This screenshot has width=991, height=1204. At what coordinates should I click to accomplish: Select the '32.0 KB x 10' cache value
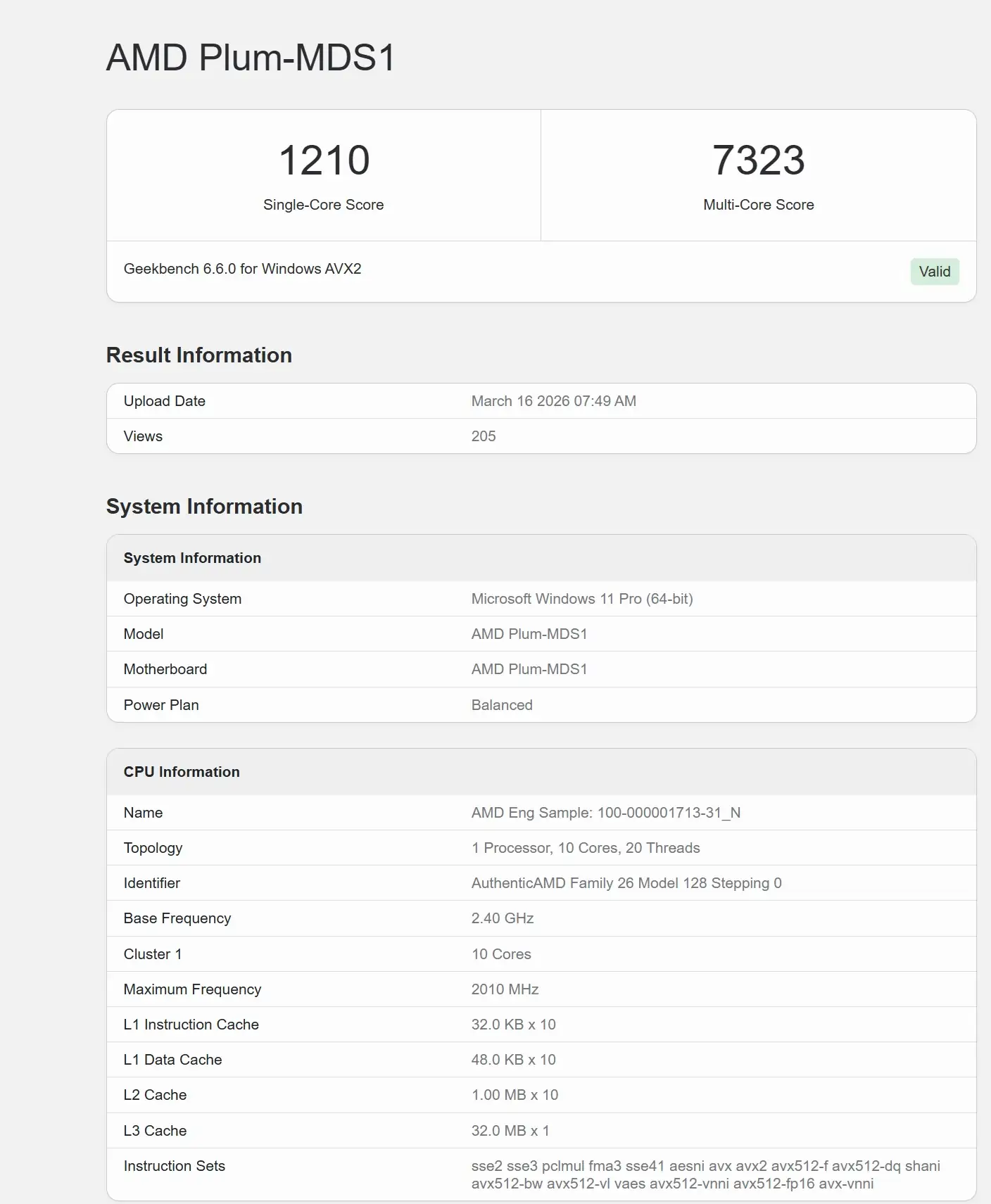click(x=514, y=1025)
